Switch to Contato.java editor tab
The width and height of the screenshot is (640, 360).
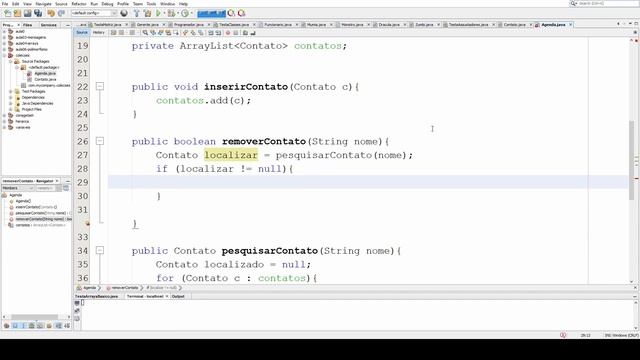click(514, 25)
